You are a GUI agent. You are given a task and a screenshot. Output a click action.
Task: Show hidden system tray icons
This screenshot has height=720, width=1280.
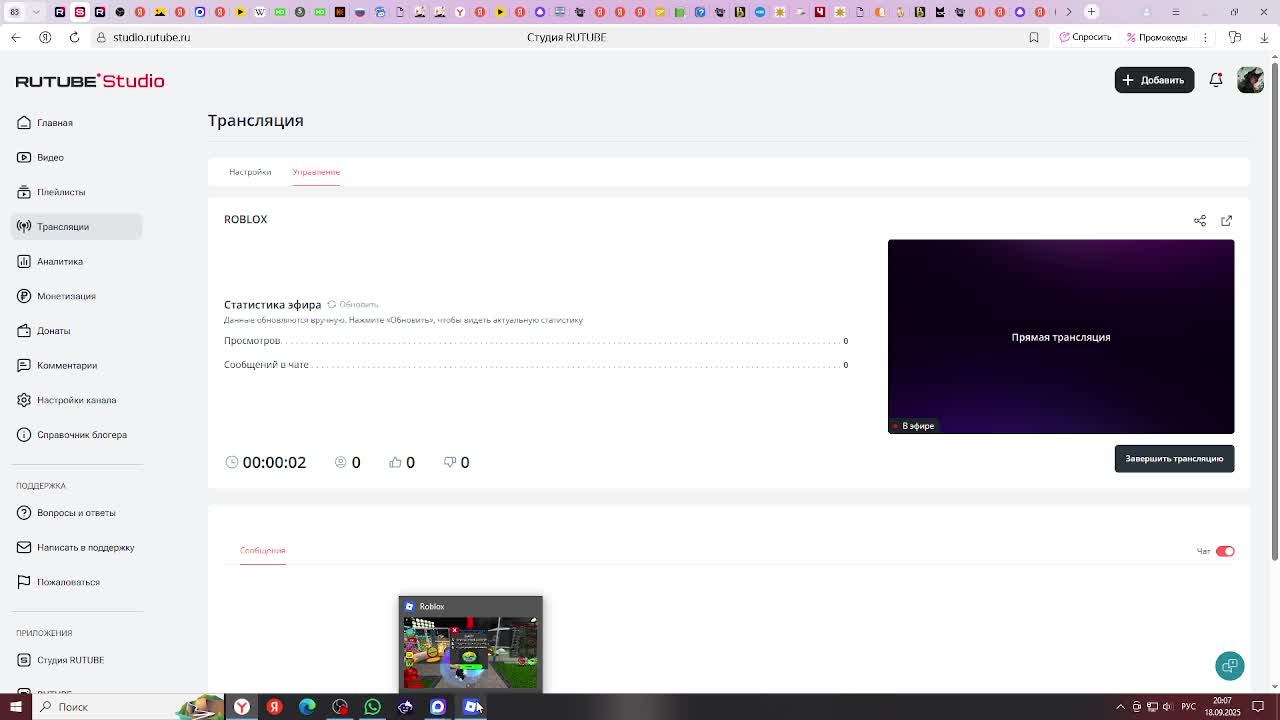pos(1120,707)
